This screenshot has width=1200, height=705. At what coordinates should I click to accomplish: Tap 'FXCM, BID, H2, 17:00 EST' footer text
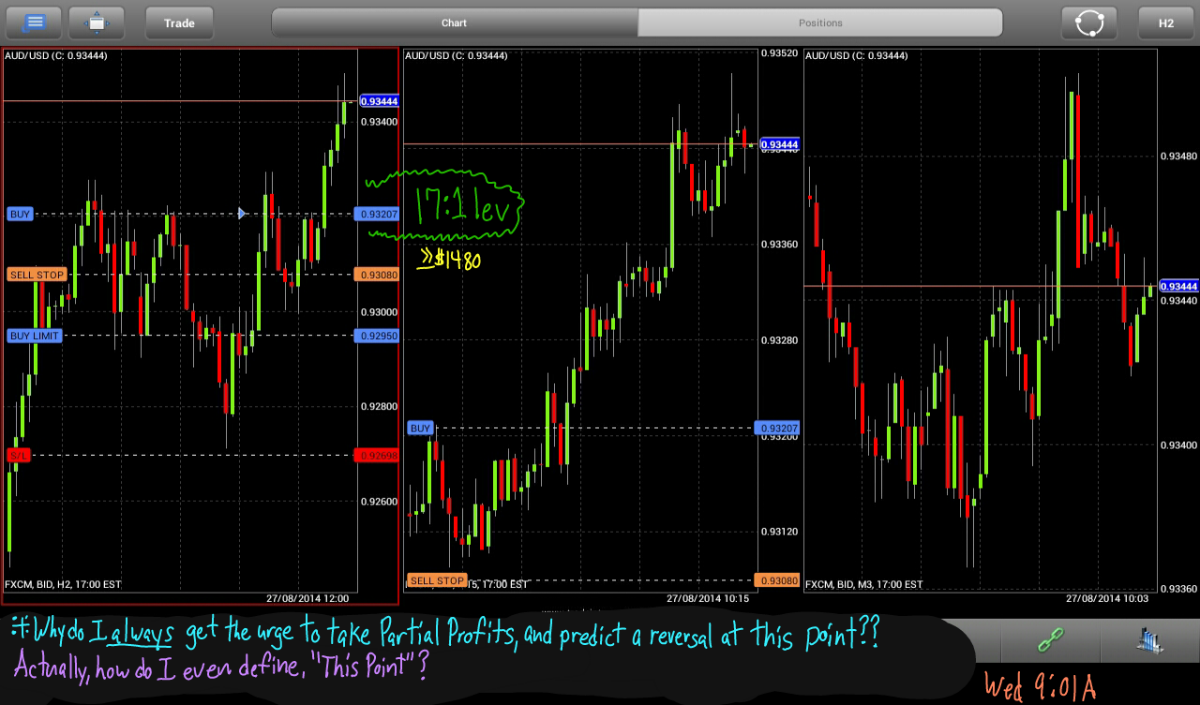click(x=64, y=583)
